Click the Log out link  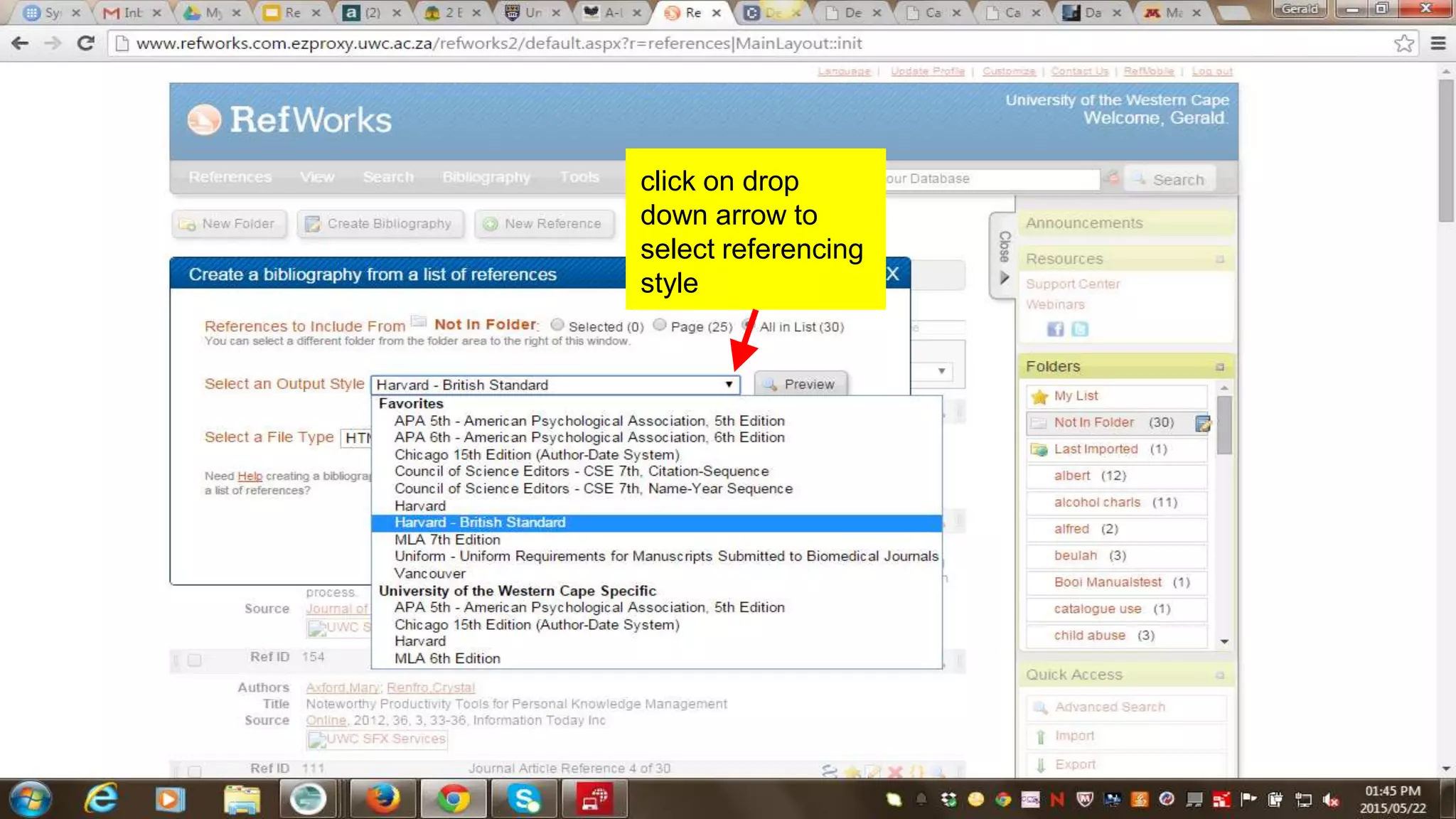coord(1212,71)
